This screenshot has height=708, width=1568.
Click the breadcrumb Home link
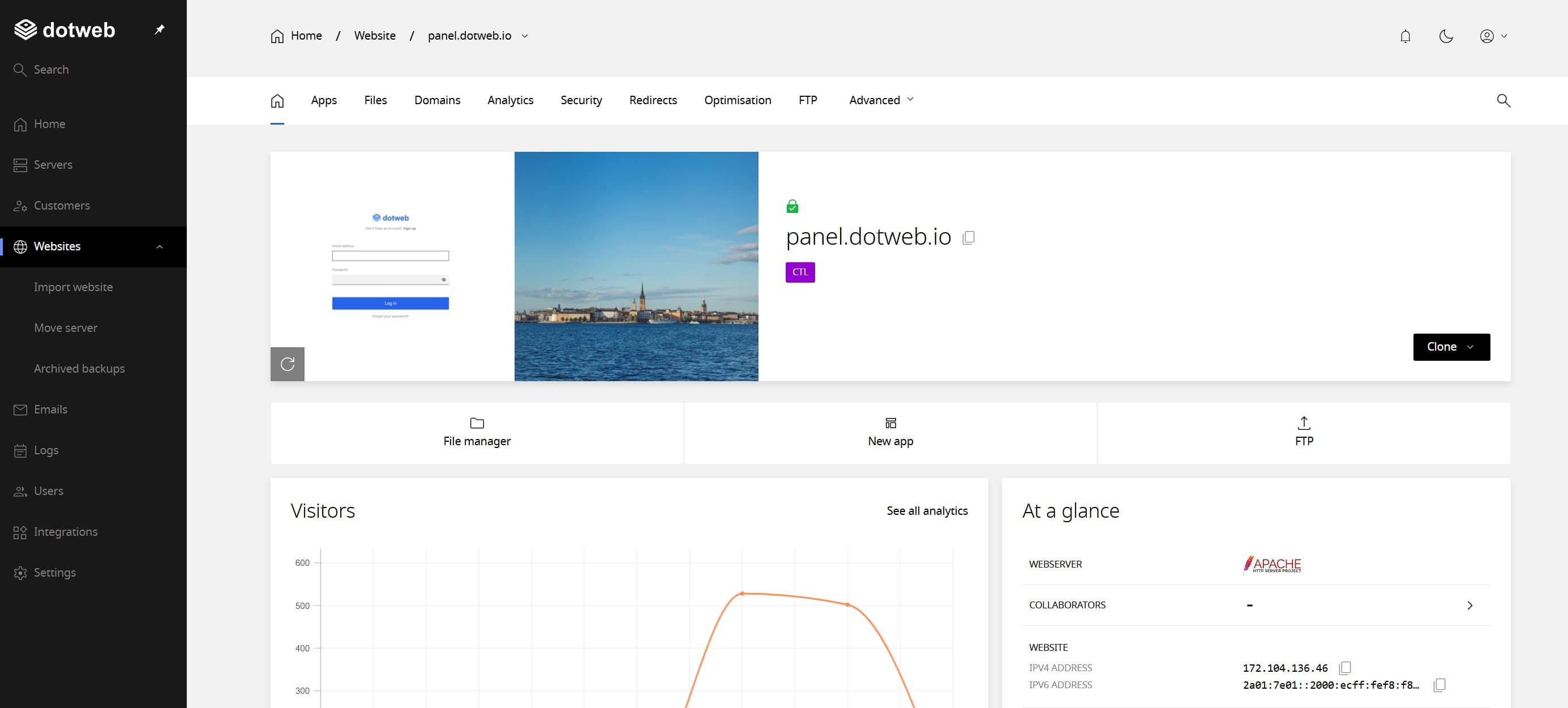pos(297,36)
